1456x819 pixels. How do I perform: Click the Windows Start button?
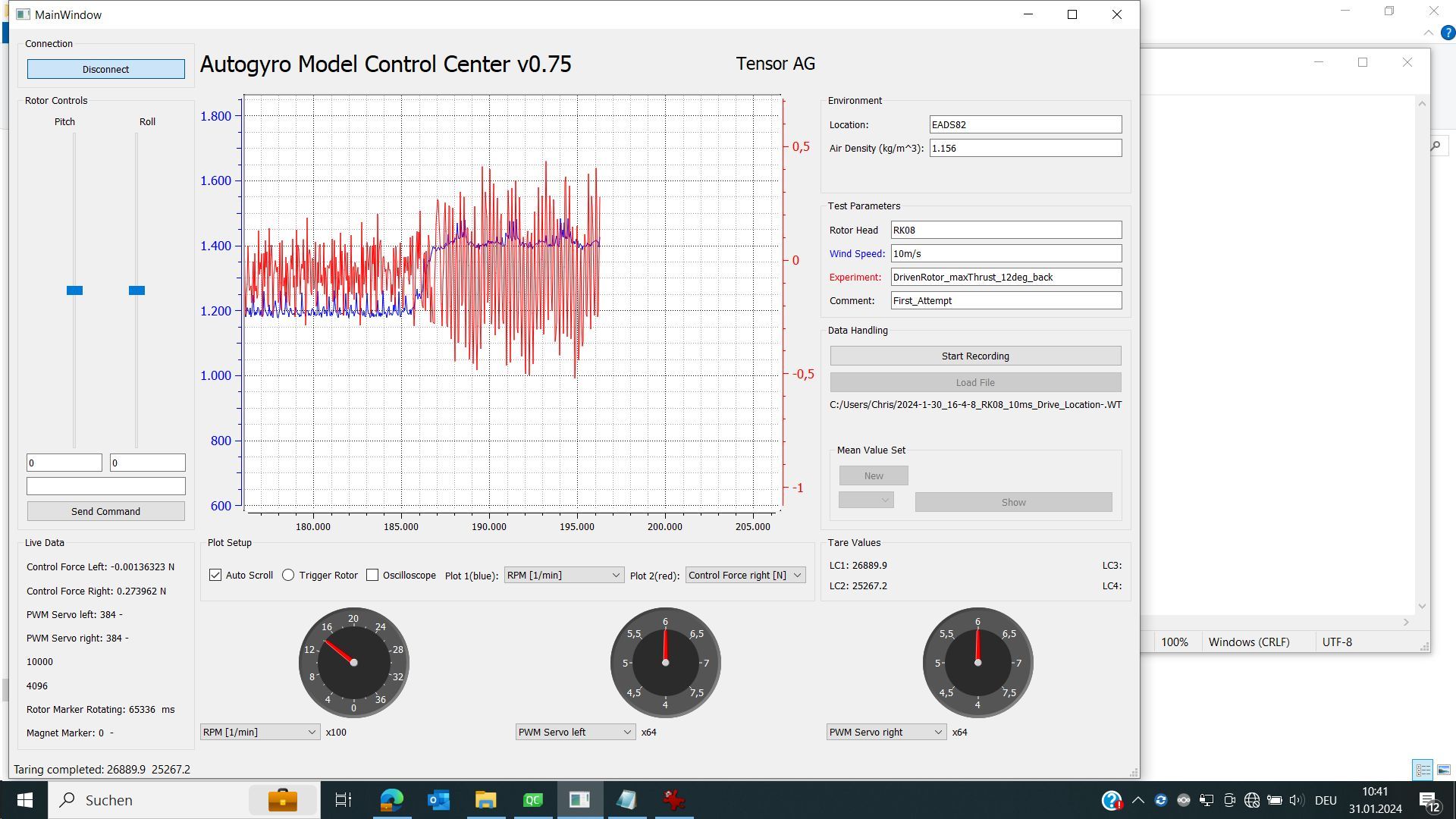click(24, 800)
